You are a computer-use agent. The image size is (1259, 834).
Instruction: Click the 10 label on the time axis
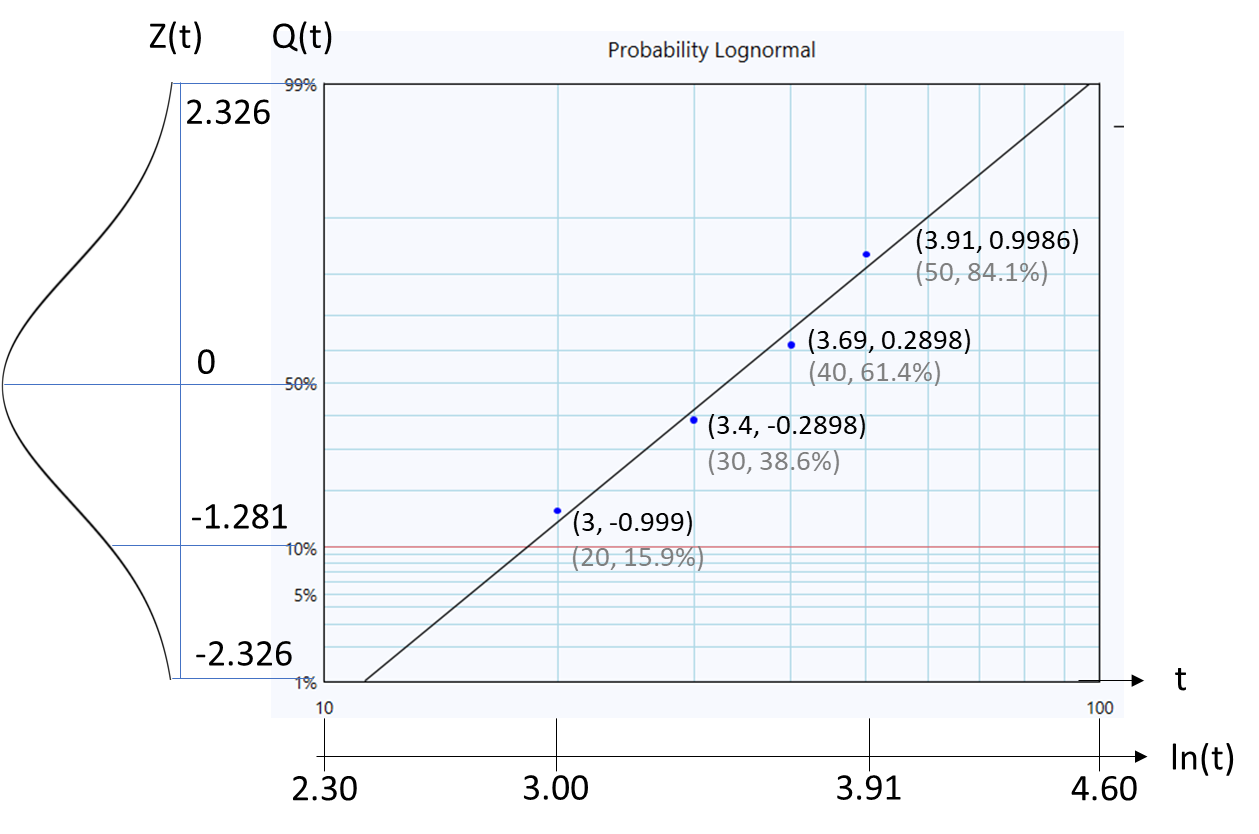point(324,708)
